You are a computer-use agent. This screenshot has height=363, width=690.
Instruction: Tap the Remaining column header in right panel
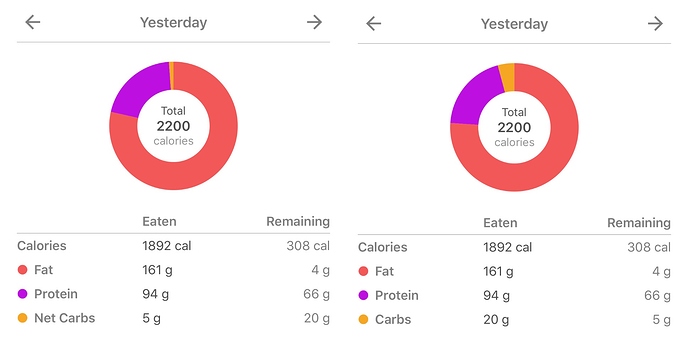(639, 223)
